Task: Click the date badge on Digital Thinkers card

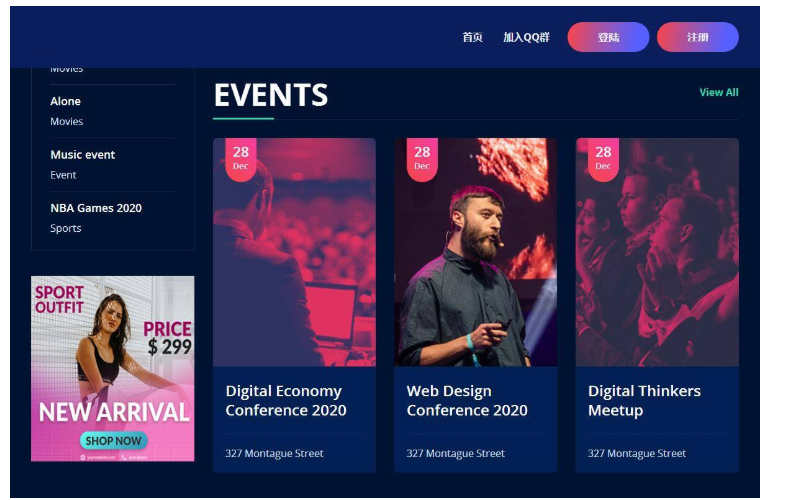Action: click(603, 158)
